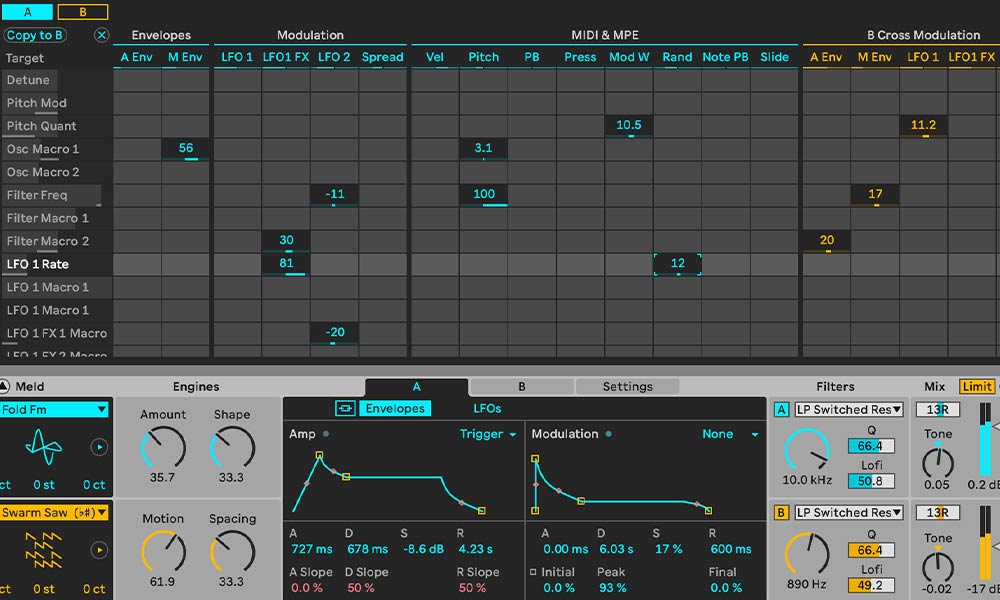The width and height of the screenshot is (1000, 600).
Task: Click the preview play icon for Fold Fm oscillator
Action: (98, 445)
